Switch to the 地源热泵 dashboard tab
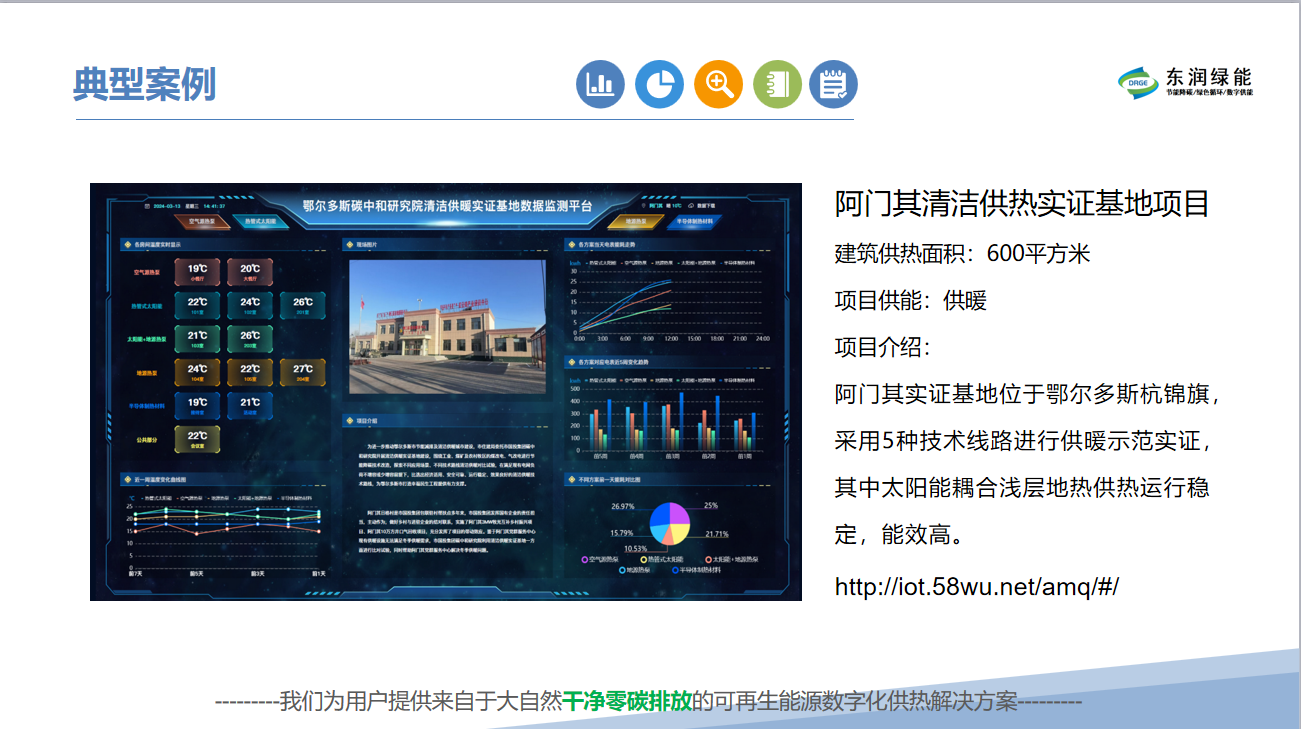Viewport: 1301px width, 729px height. pyautogui.click(x=636, y=221)
